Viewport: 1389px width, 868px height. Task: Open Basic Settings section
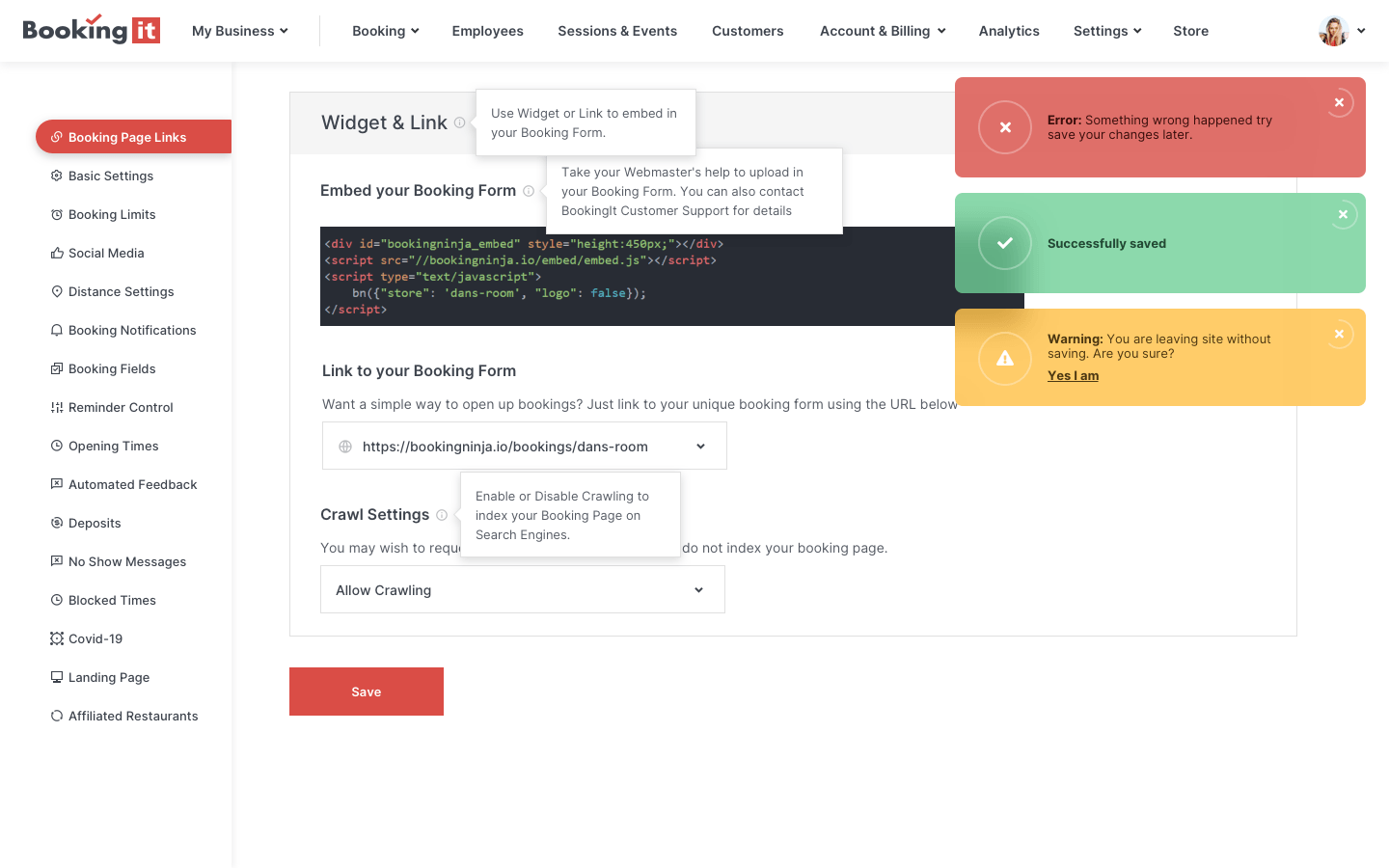pos(111,176)
